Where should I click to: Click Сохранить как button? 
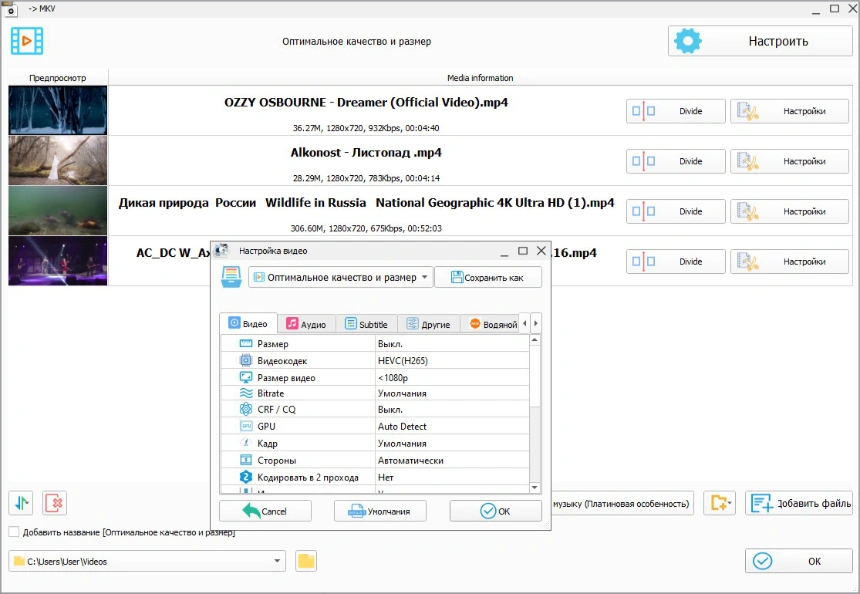coord(488,278)
